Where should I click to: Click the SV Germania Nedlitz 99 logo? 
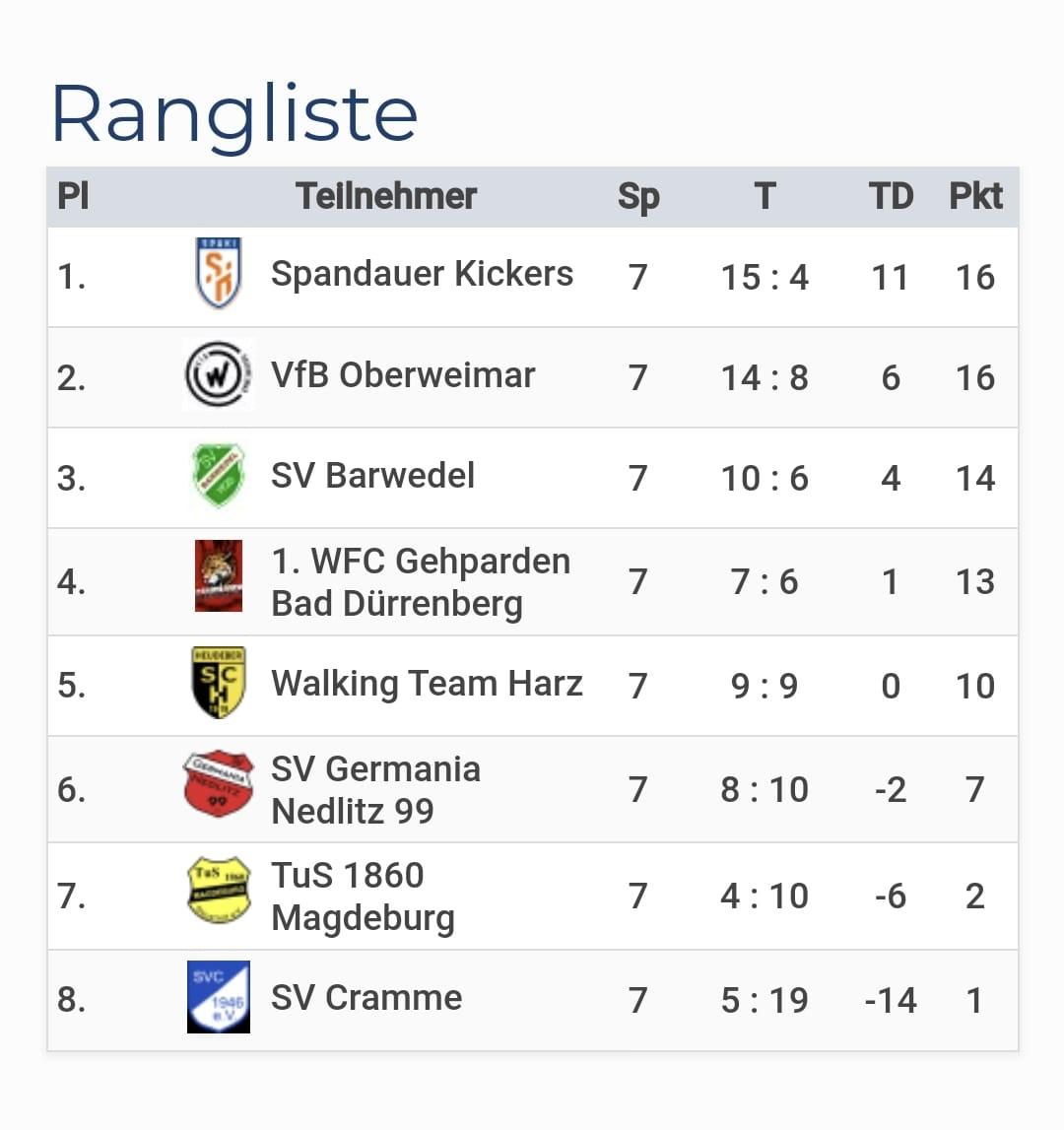point(219,784)
